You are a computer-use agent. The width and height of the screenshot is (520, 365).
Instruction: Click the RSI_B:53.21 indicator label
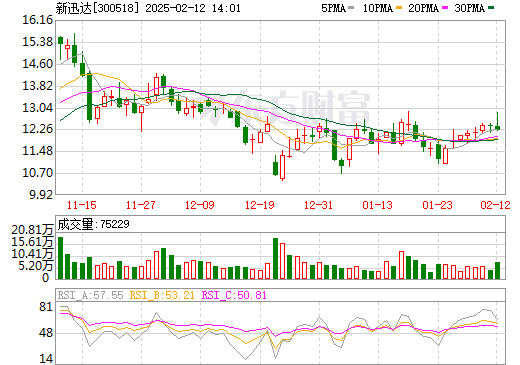coord(162,295)
